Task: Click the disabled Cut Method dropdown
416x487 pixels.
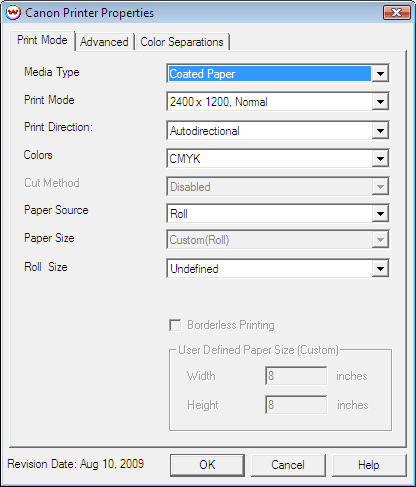Action: coord(278,187)
